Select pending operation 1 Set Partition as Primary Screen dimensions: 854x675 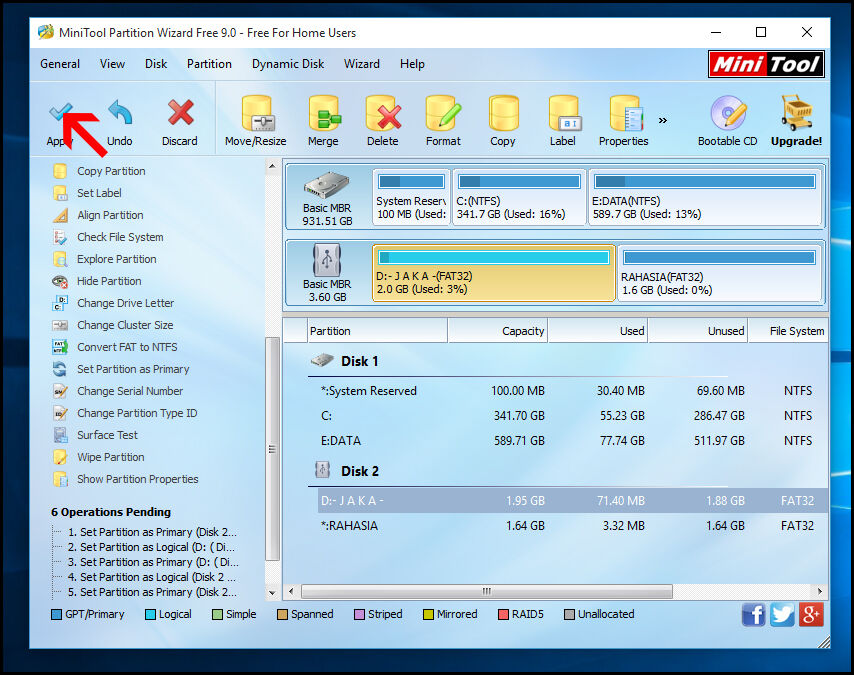(152, 532)
